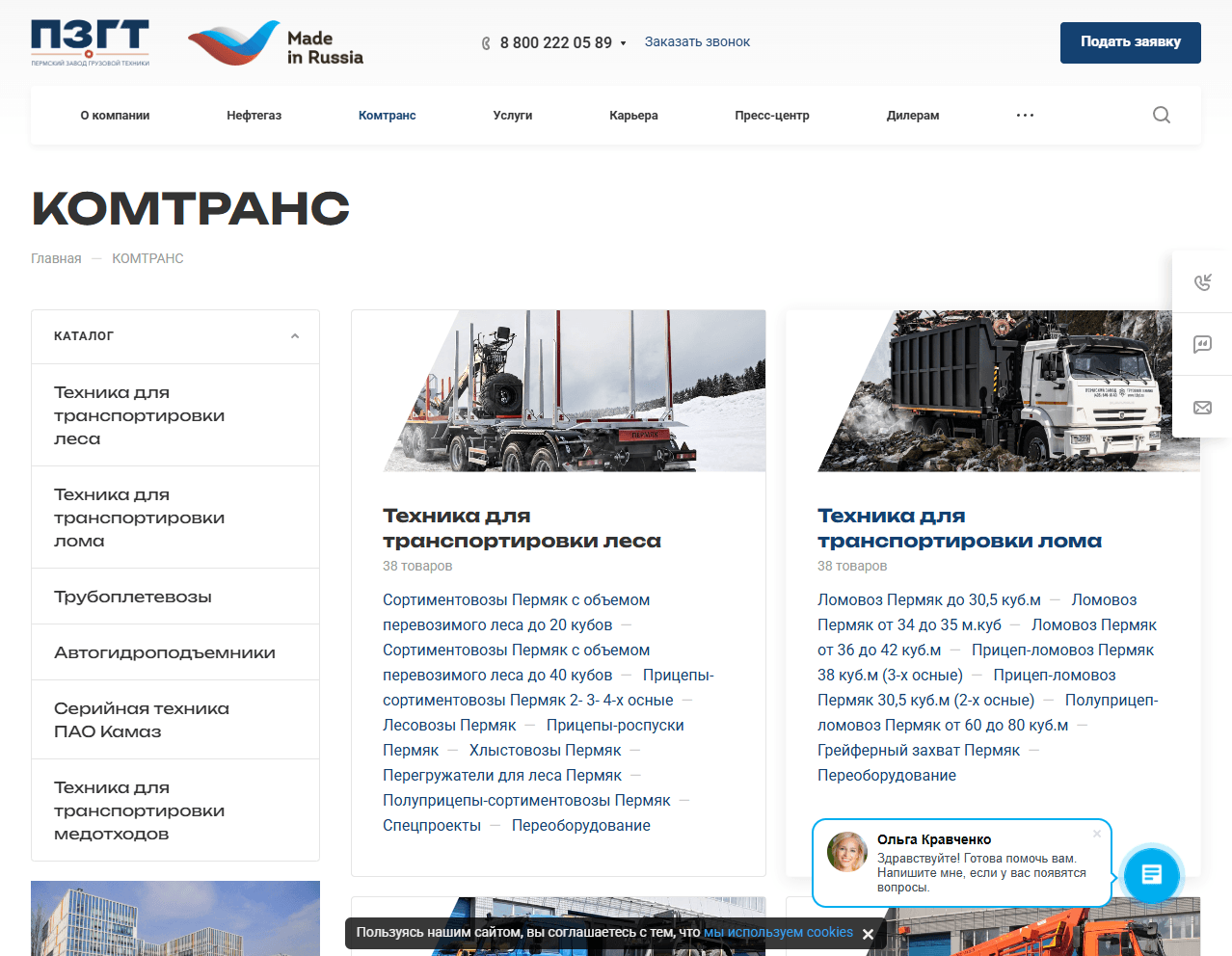Open the ПЗГТ logo homepage link
This screenshot has width=1232, height=956.
(x=90, y=42)
